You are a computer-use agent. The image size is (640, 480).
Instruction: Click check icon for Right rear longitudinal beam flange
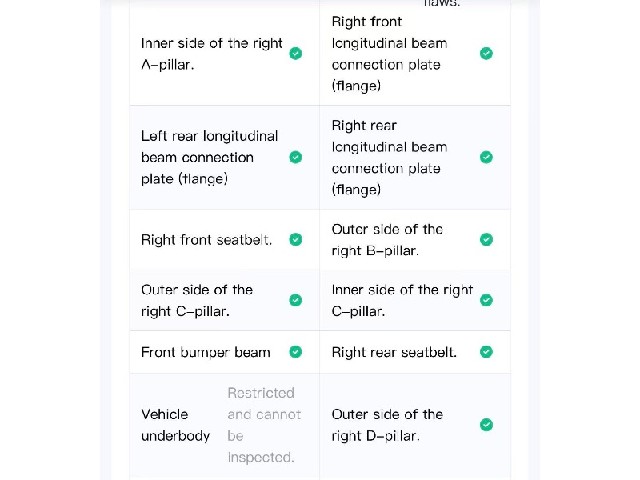486,157
